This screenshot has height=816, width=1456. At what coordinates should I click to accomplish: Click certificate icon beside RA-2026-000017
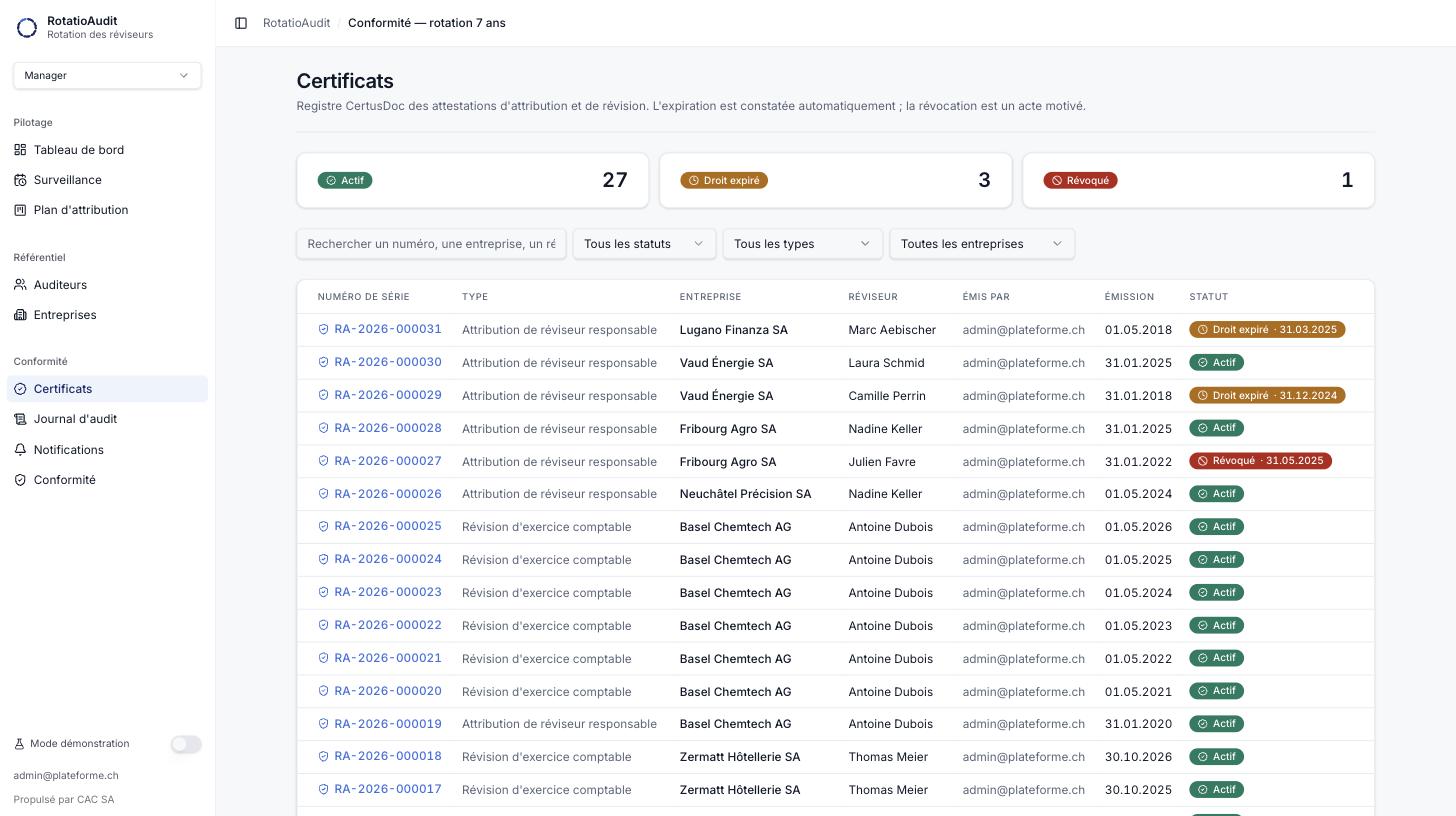[324, 789]
